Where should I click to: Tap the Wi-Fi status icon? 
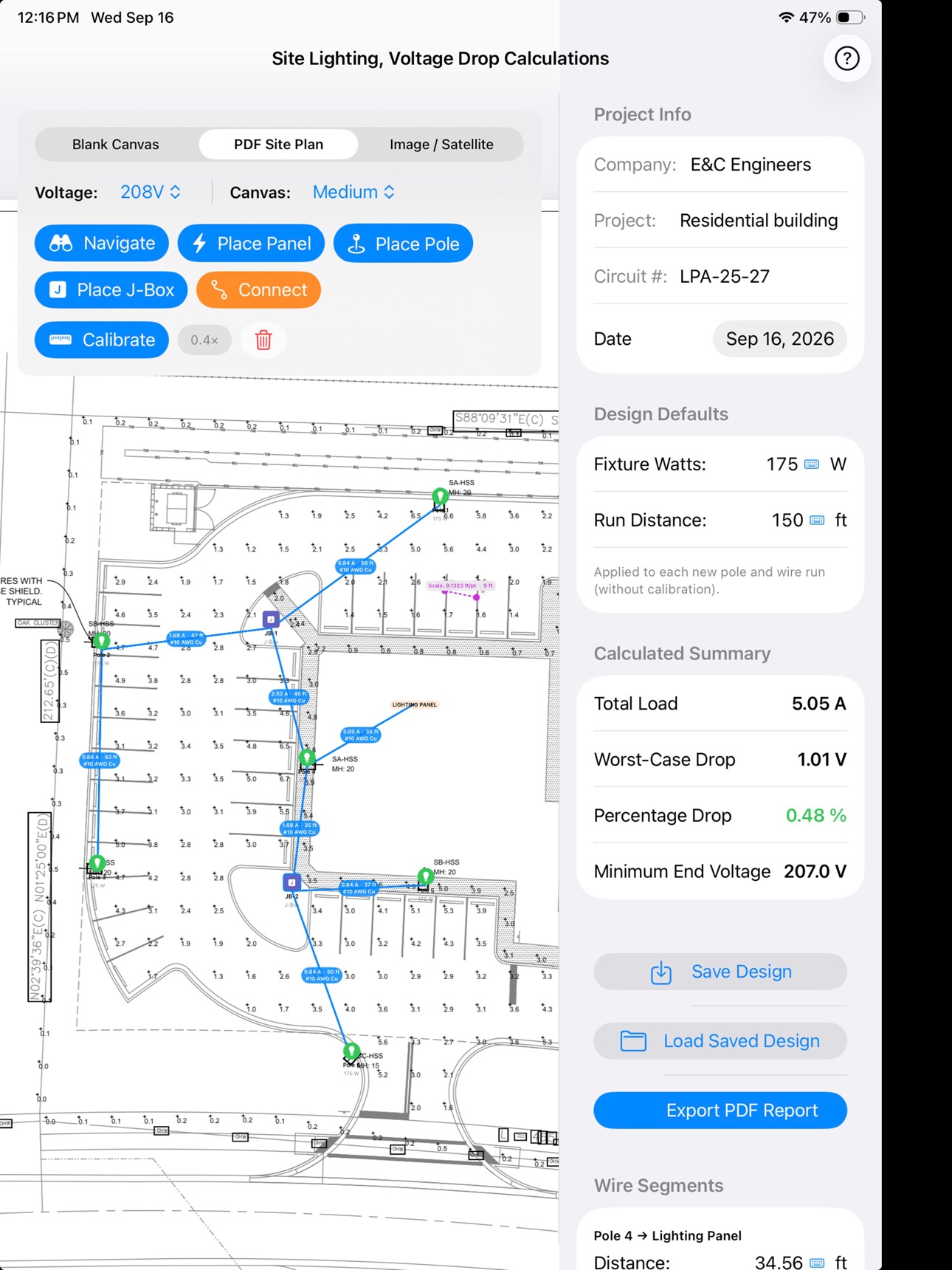[x=787, y=18]
